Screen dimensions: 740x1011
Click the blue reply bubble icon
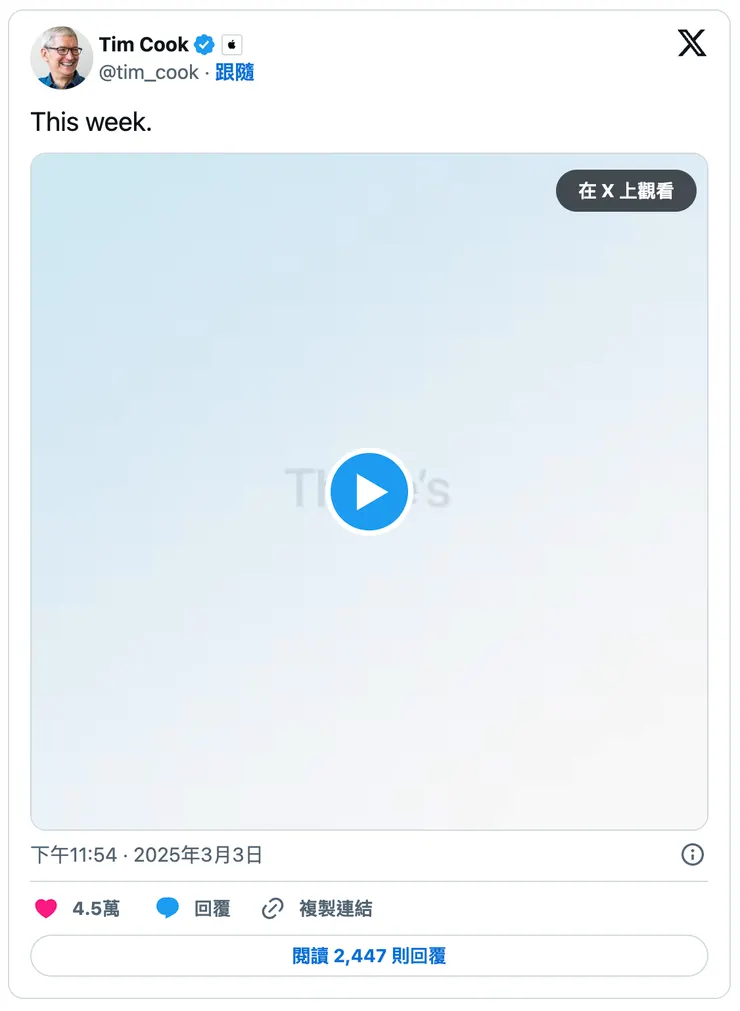pos(168,908)
